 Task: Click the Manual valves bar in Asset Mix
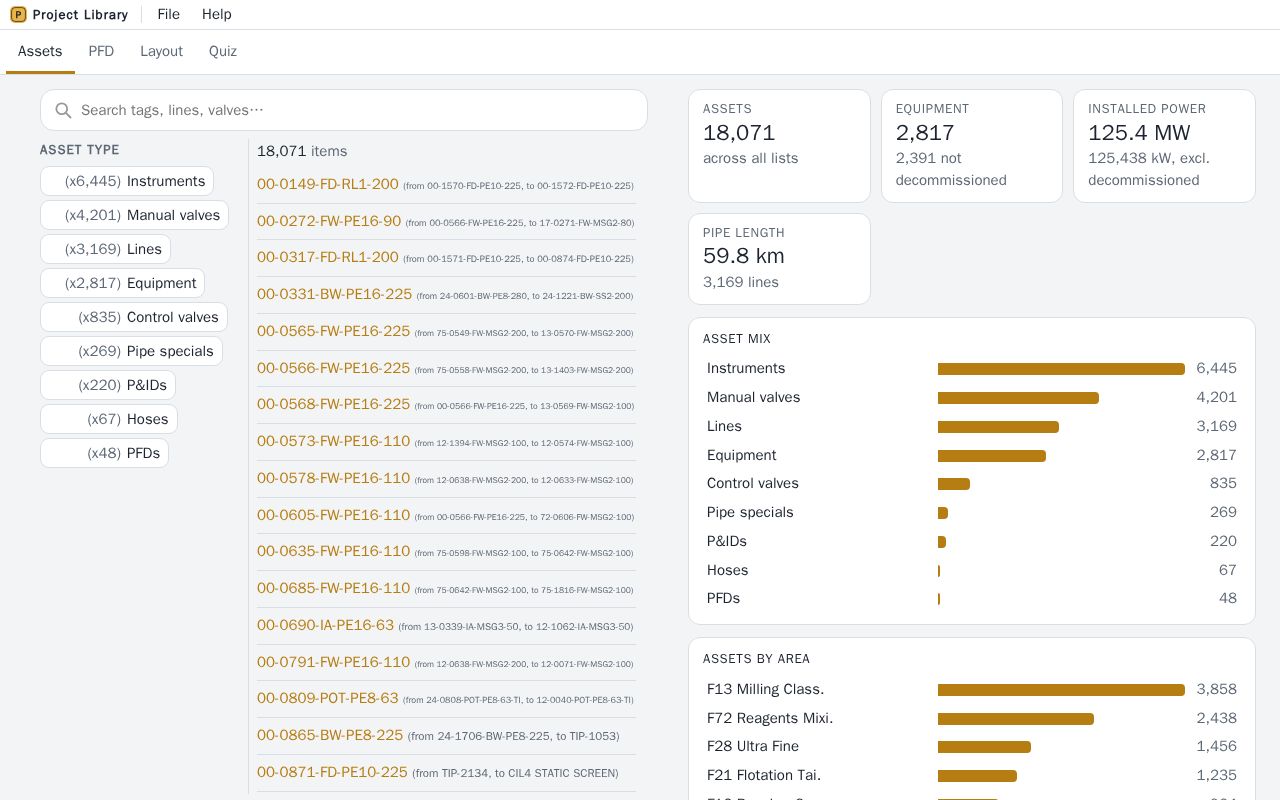click(x=1018, y=398)
